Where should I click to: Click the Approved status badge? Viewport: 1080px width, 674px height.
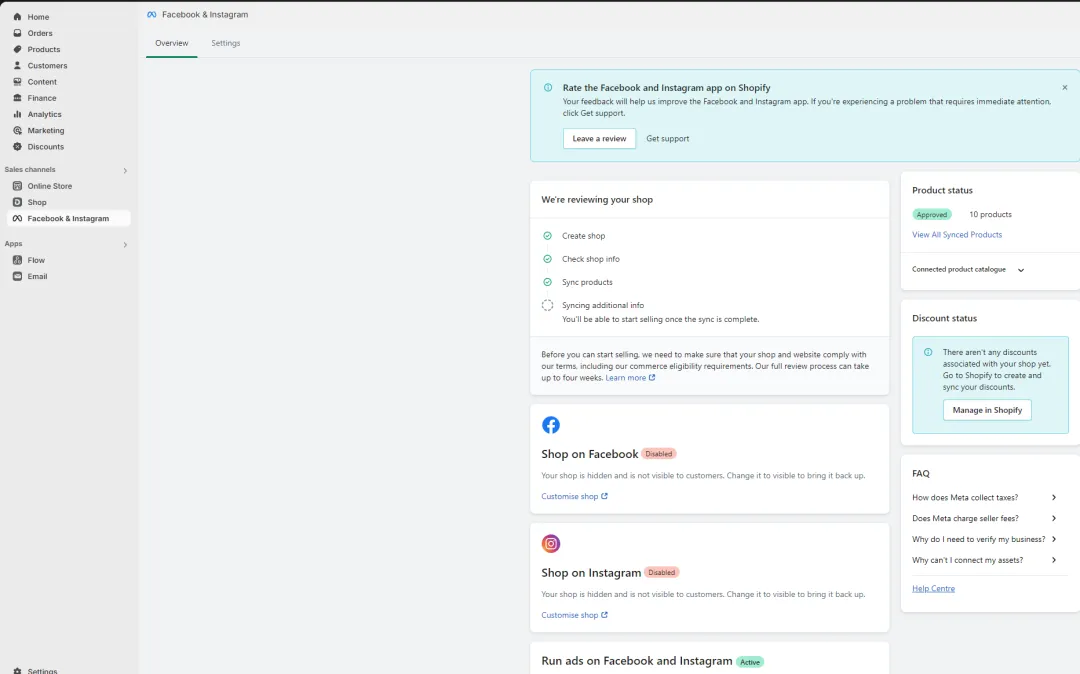pyautogui.click(x=931, y=214)
